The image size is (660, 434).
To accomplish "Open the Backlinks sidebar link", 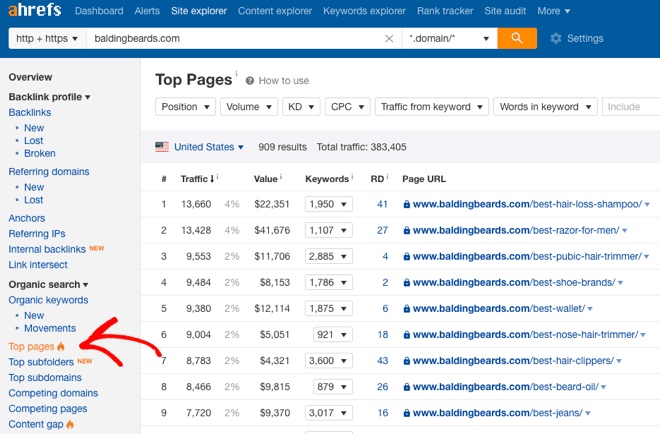I will pos(30,112).
